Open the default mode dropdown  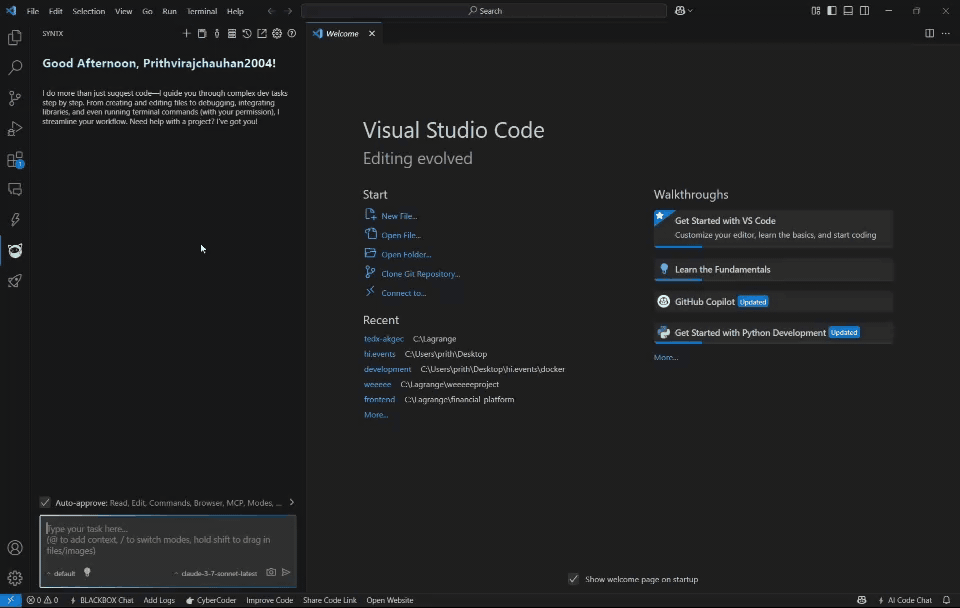coord(61,574)
